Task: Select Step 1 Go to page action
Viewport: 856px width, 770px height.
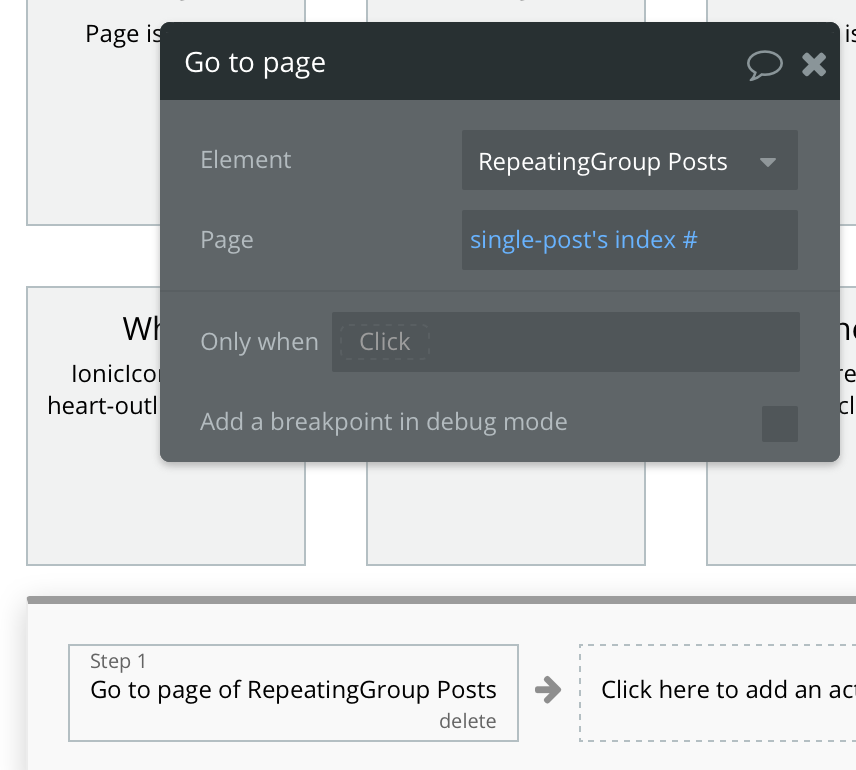Action: pos(293,692)
